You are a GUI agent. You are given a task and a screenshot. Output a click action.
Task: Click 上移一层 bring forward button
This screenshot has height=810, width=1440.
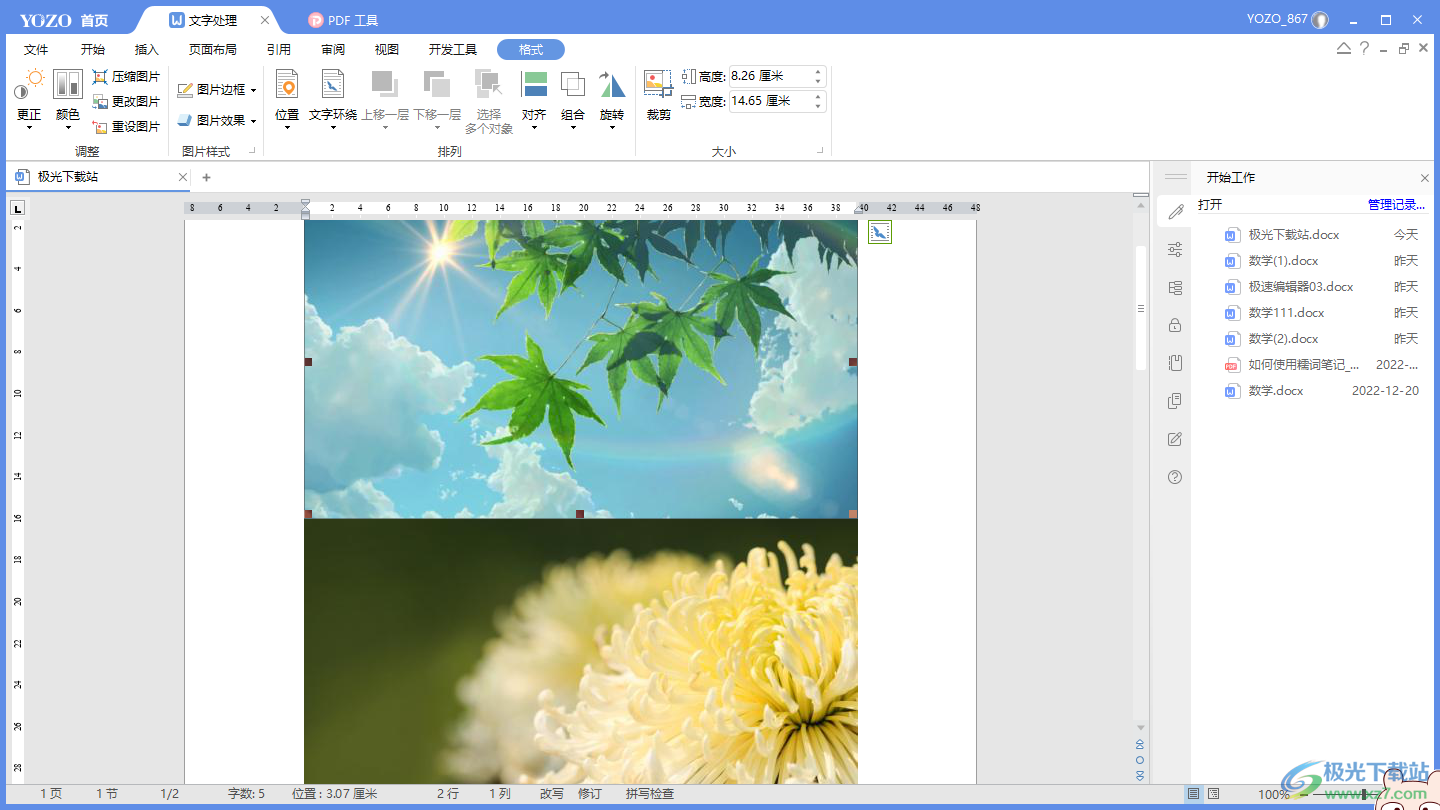[x=385, y=98]
